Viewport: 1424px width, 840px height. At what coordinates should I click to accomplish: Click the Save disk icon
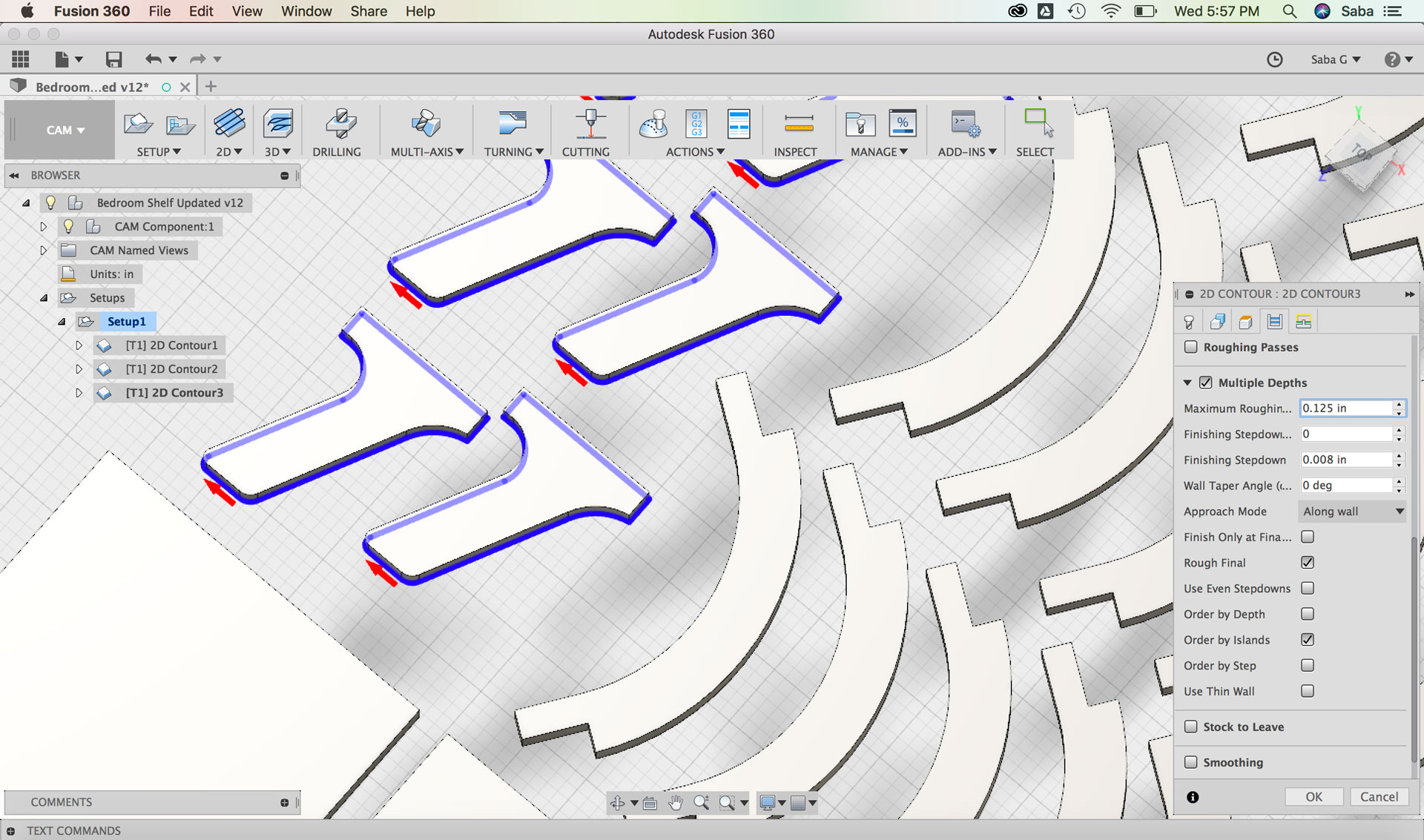(x=113, y=59)
